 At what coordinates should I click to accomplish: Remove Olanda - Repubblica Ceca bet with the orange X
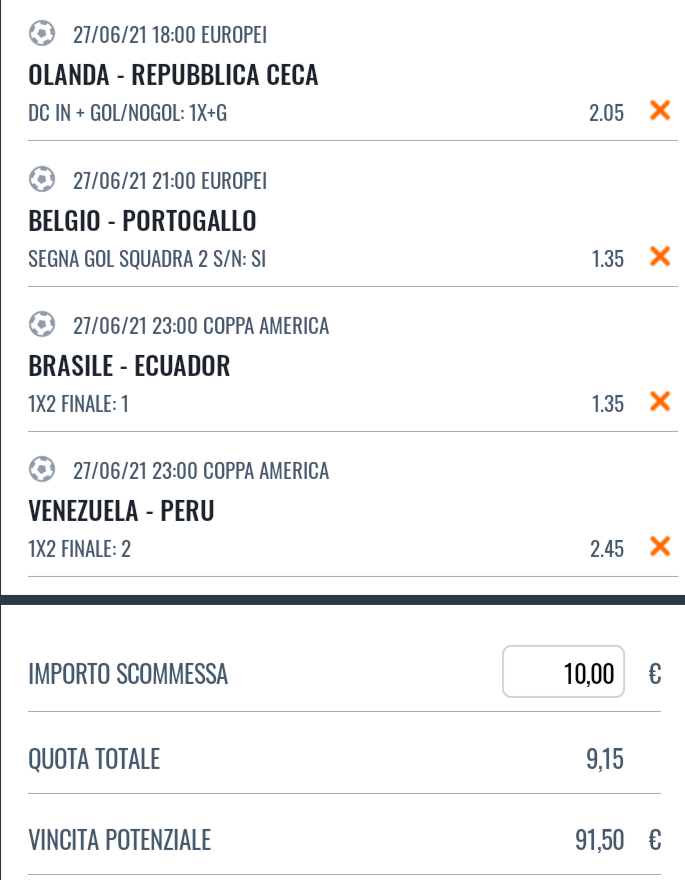pos(660,111)
